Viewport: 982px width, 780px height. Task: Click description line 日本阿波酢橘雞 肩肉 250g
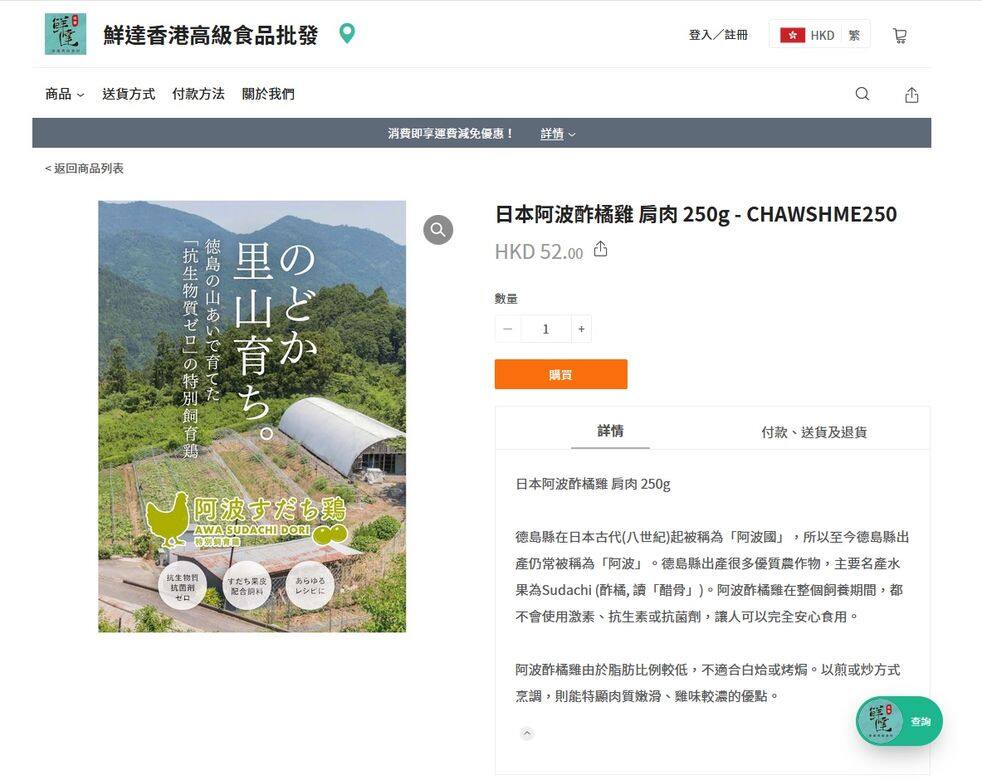click(592, 484)
